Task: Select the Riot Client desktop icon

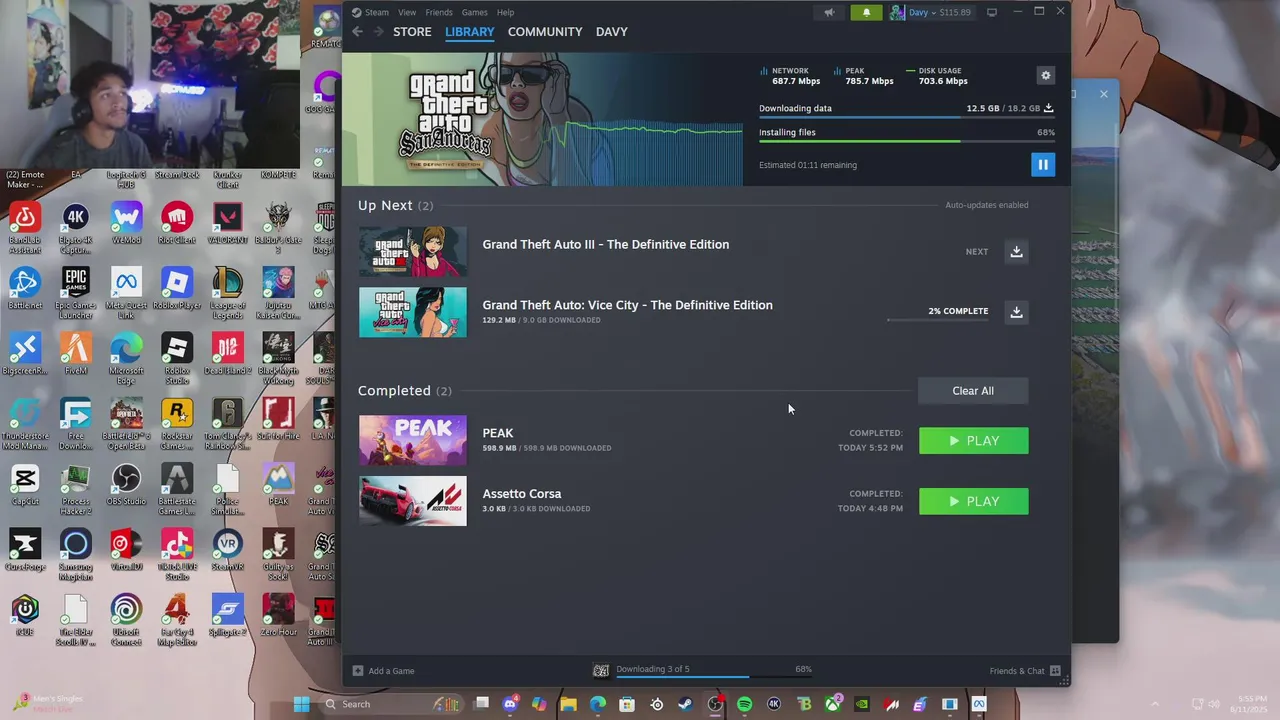Action: pos(177,224)
